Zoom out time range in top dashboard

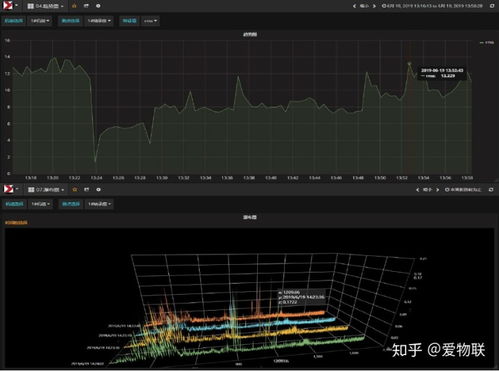click(364, 6)
